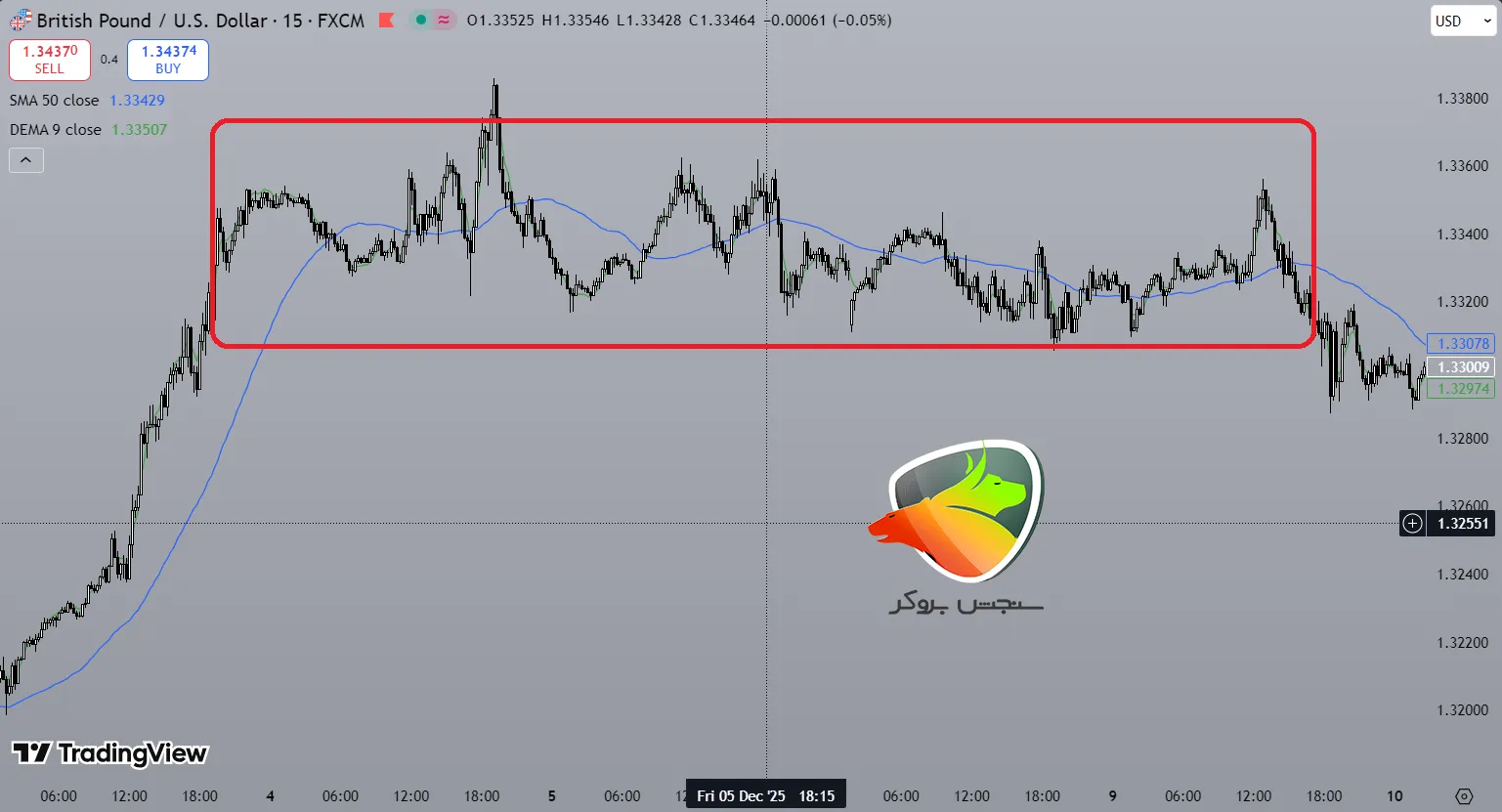Click the plus icon on the crosshair price
Screen dimensions: 1502x812
coord(1412,524)
